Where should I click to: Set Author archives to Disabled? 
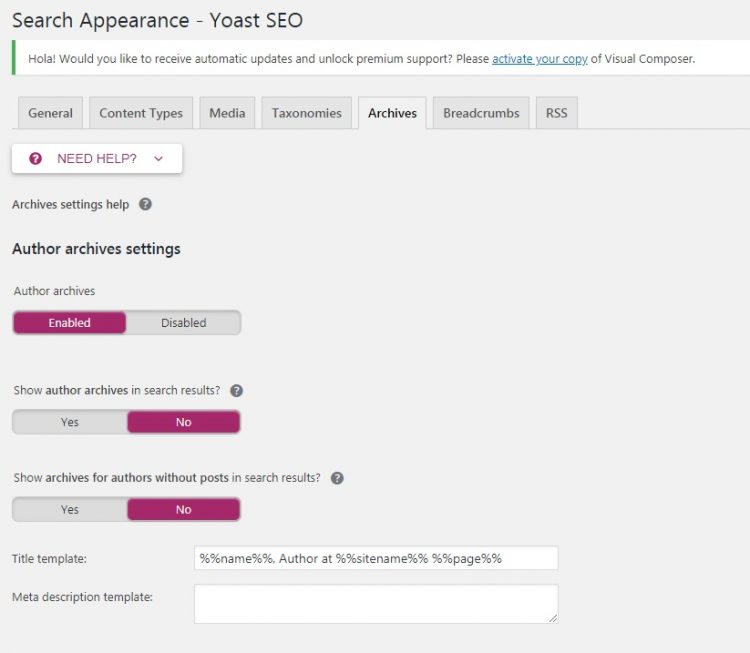pos(184,322)
